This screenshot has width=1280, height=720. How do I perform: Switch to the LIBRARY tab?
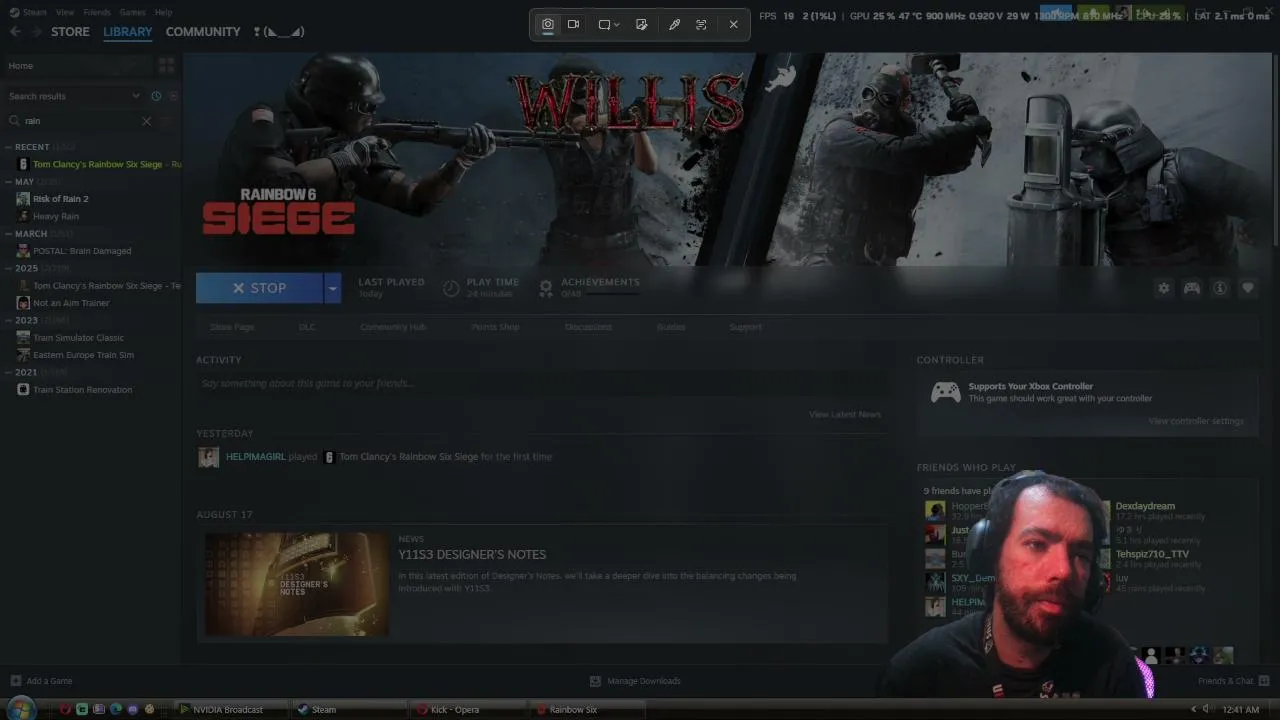(128, 32)
